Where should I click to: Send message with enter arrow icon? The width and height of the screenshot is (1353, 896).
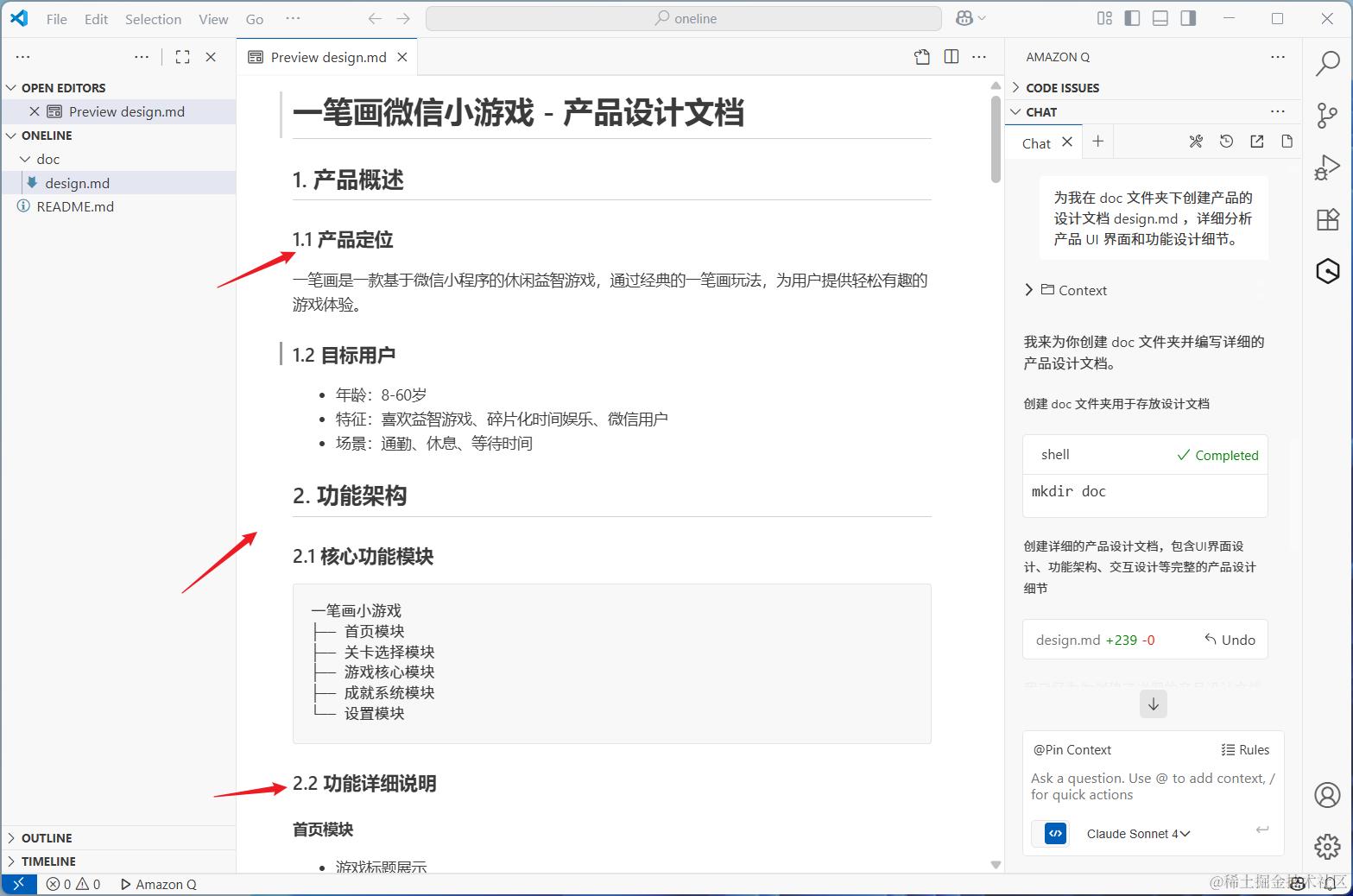pyautogui.click(x=1261, y=830)
